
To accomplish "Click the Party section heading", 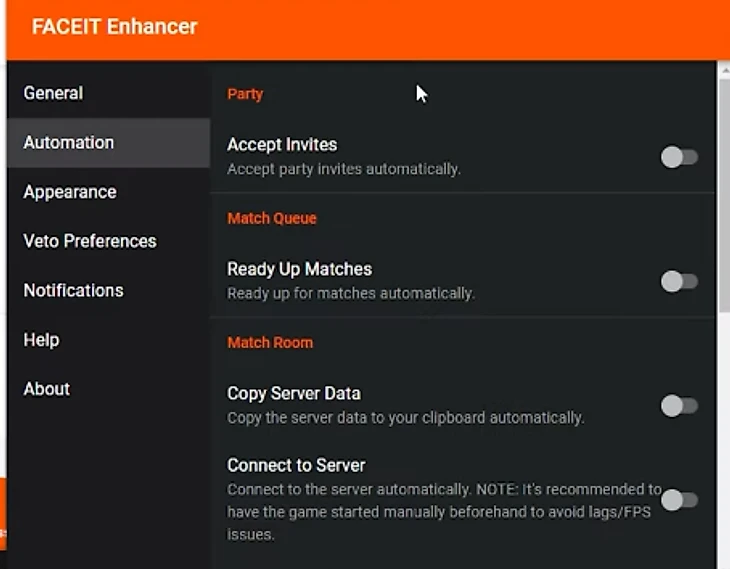I will pos(245,94).
